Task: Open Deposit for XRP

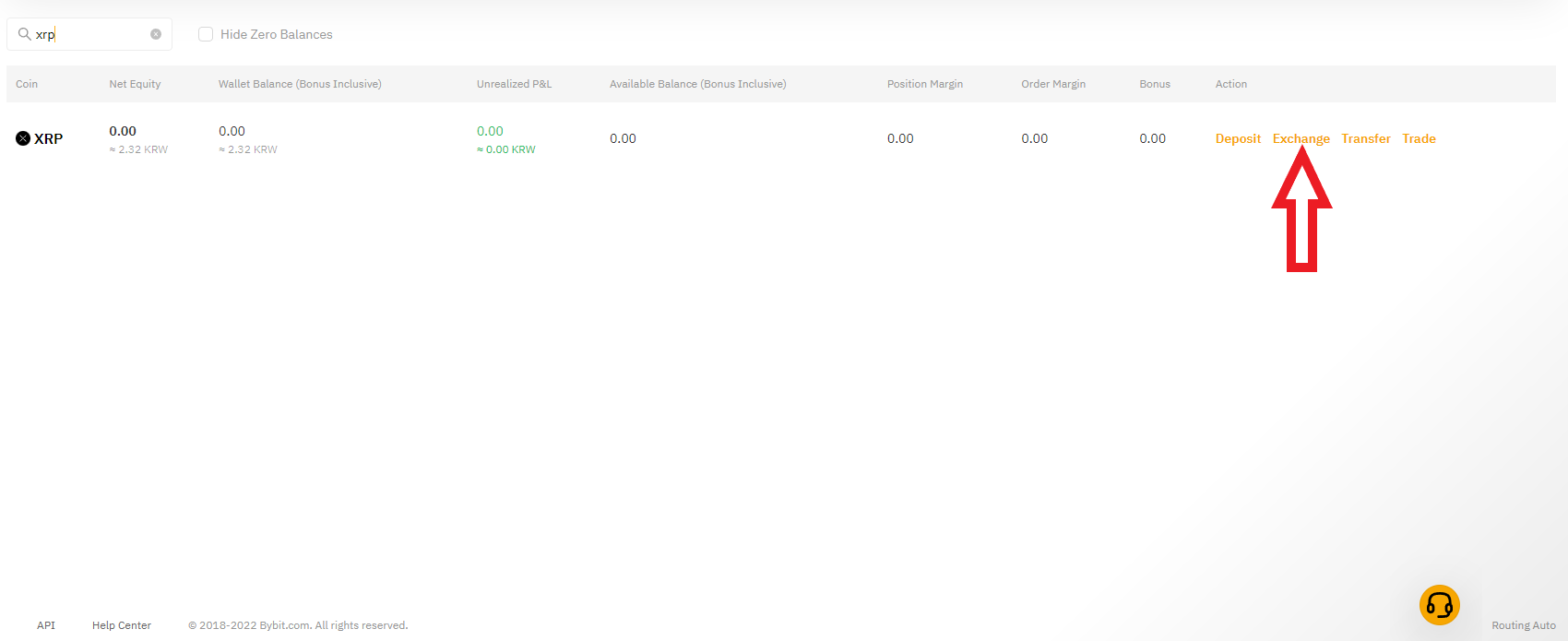Action: (x=1238, y=138)
